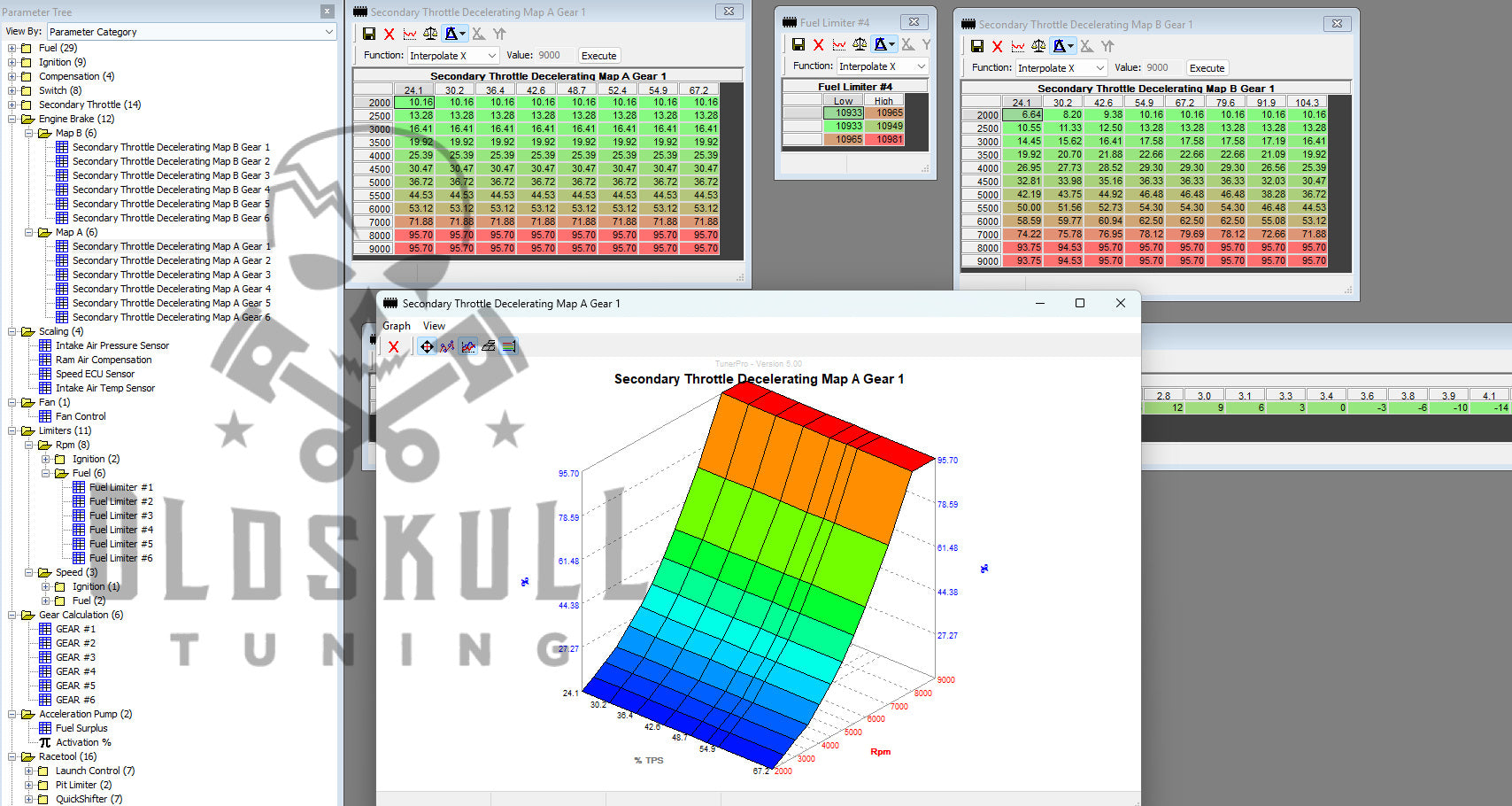Click Y-axis icon in Map A Gear 1 table toolbar
Viewport: 1512px width, 806px height.
click(499, 34)
